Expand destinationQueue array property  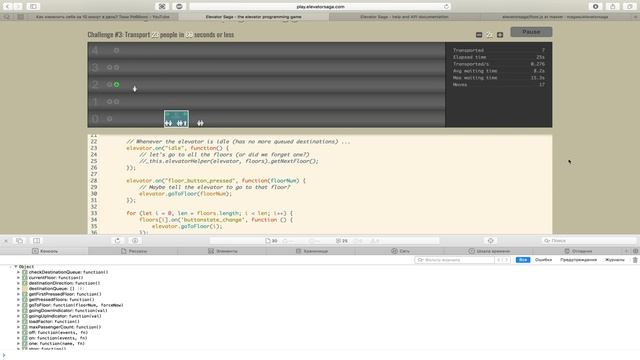[x=18, y=289]
